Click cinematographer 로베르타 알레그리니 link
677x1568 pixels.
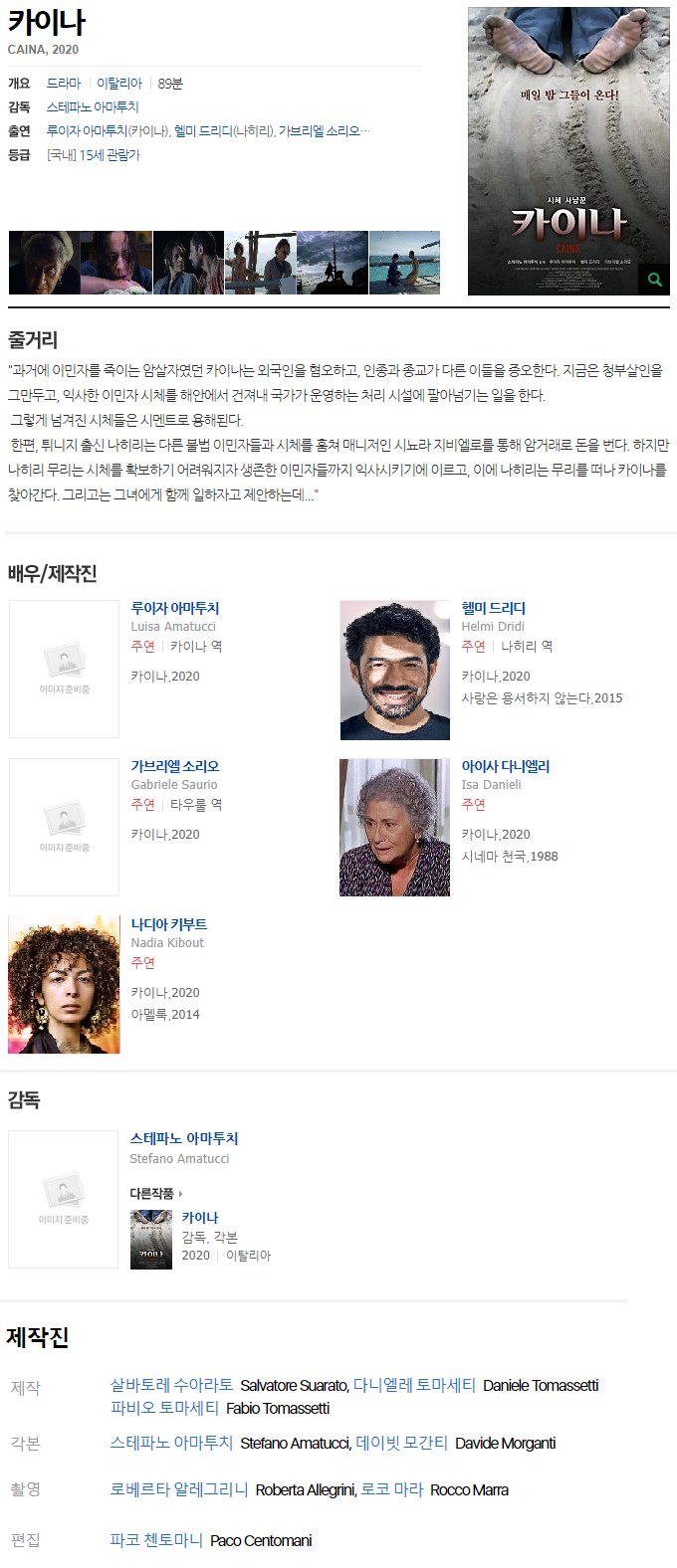179,1489
